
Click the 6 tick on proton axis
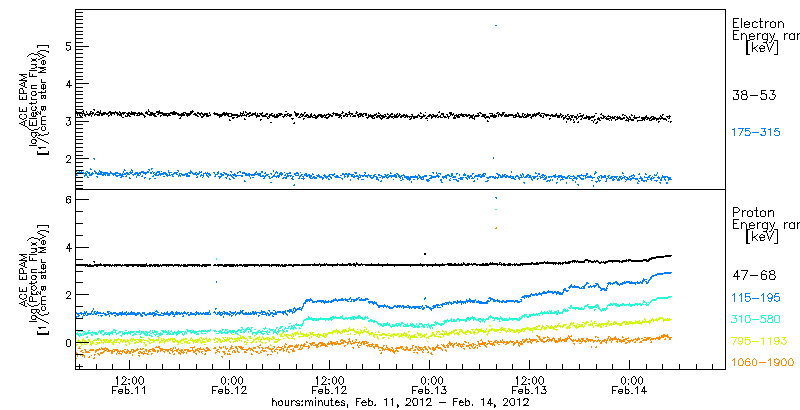[66, 199]
